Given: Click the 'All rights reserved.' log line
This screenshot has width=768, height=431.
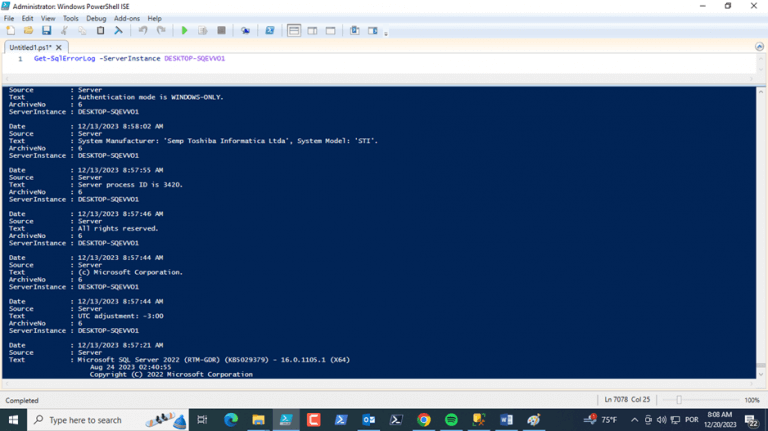Looking at the screenshot, I should 118,228.
